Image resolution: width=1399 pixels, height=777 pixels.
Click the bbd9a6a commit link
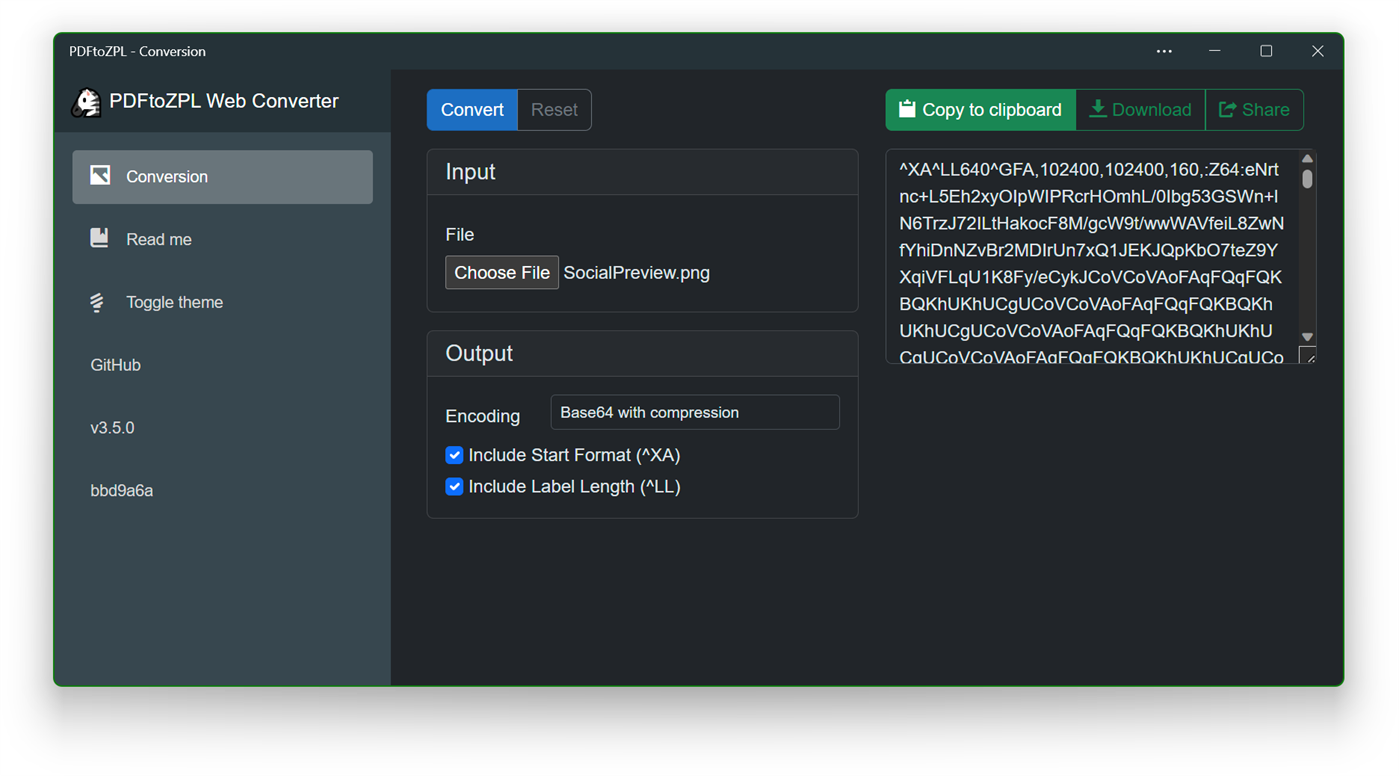pyautogui.click(x=121, y=490)
